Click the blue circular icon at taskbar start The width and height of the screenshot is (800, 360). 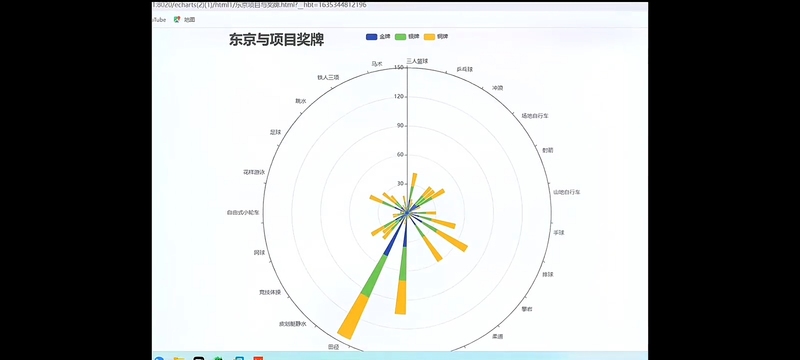159,358
